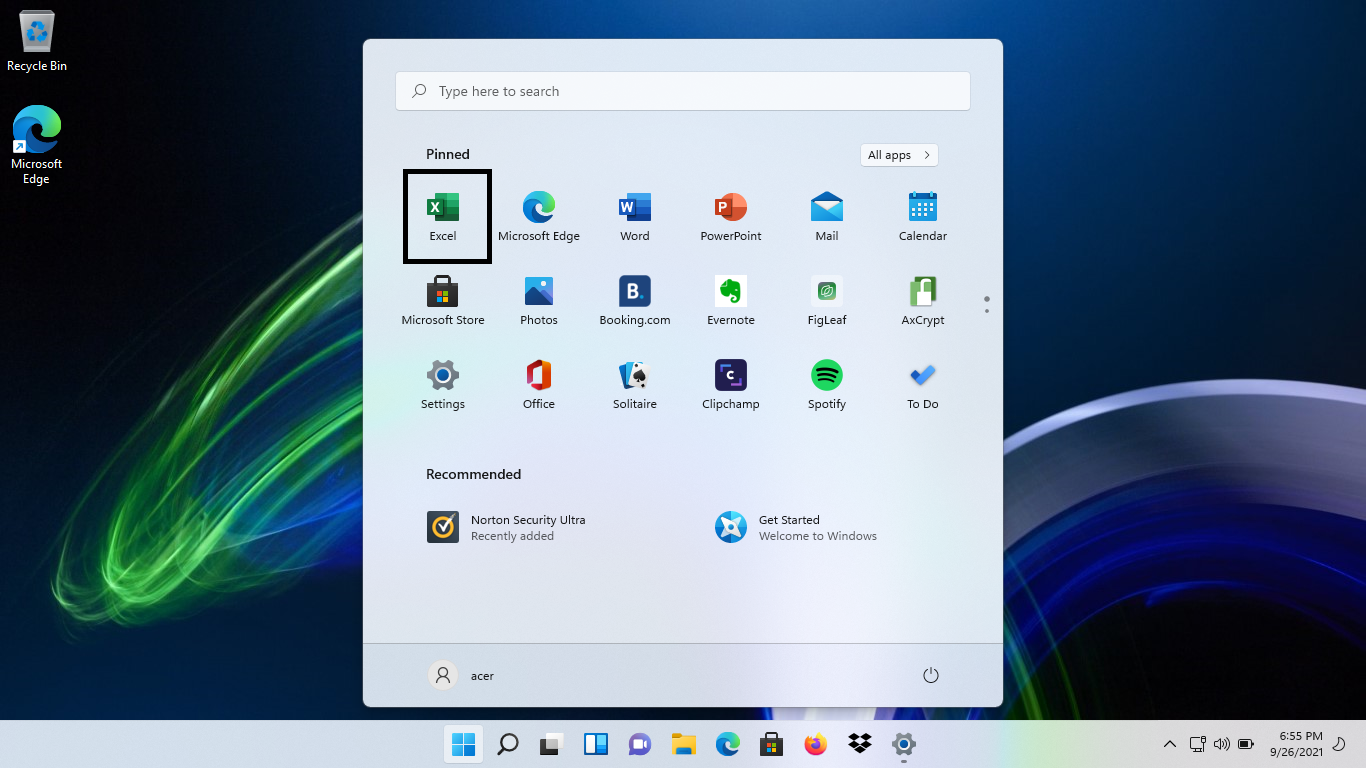Open Solitaire
Viewport: 1366px width, 768px height.
click(635, 385)
